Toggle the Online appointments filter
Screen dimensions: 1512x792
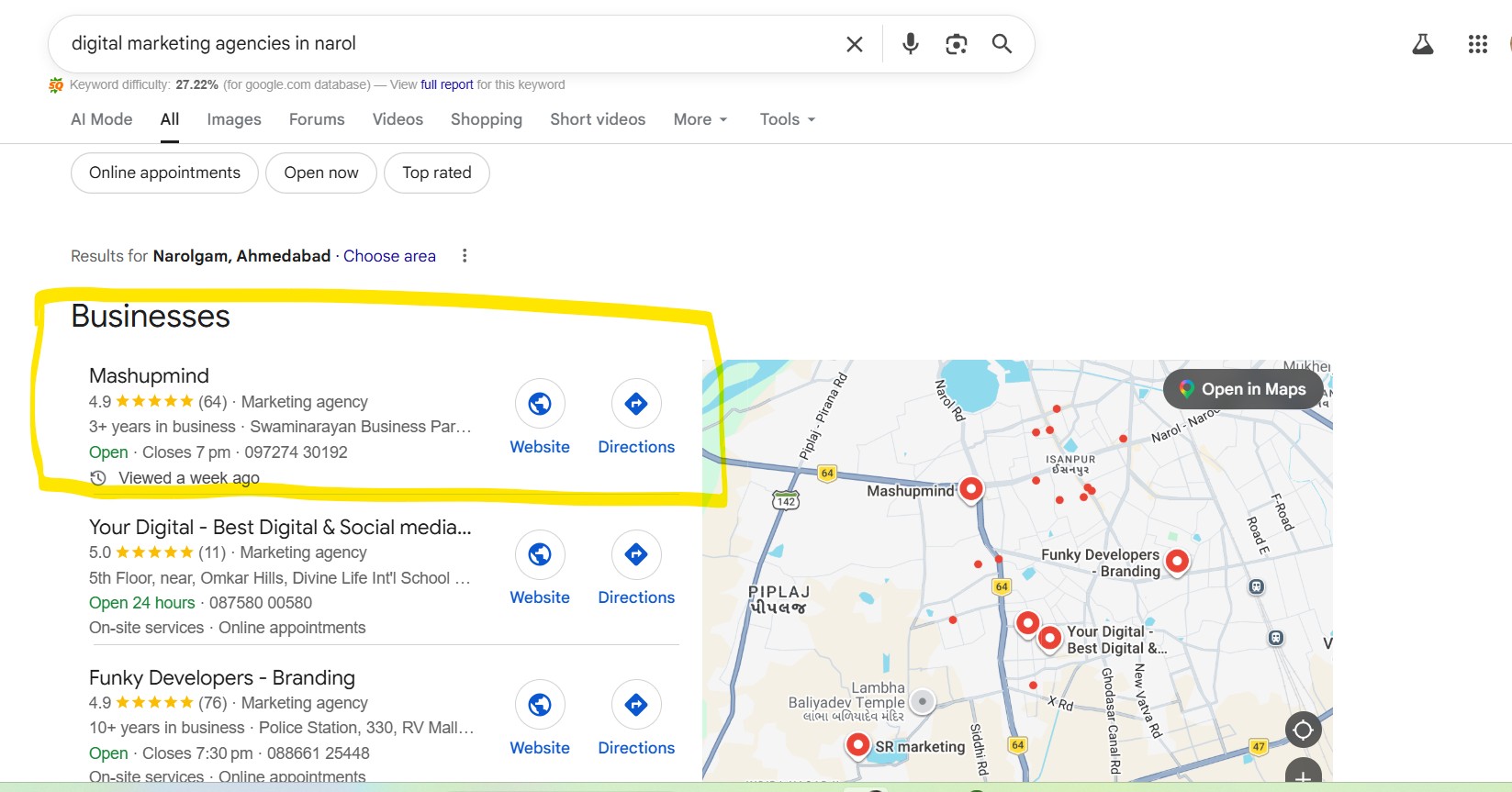click(x=164, y=173)
